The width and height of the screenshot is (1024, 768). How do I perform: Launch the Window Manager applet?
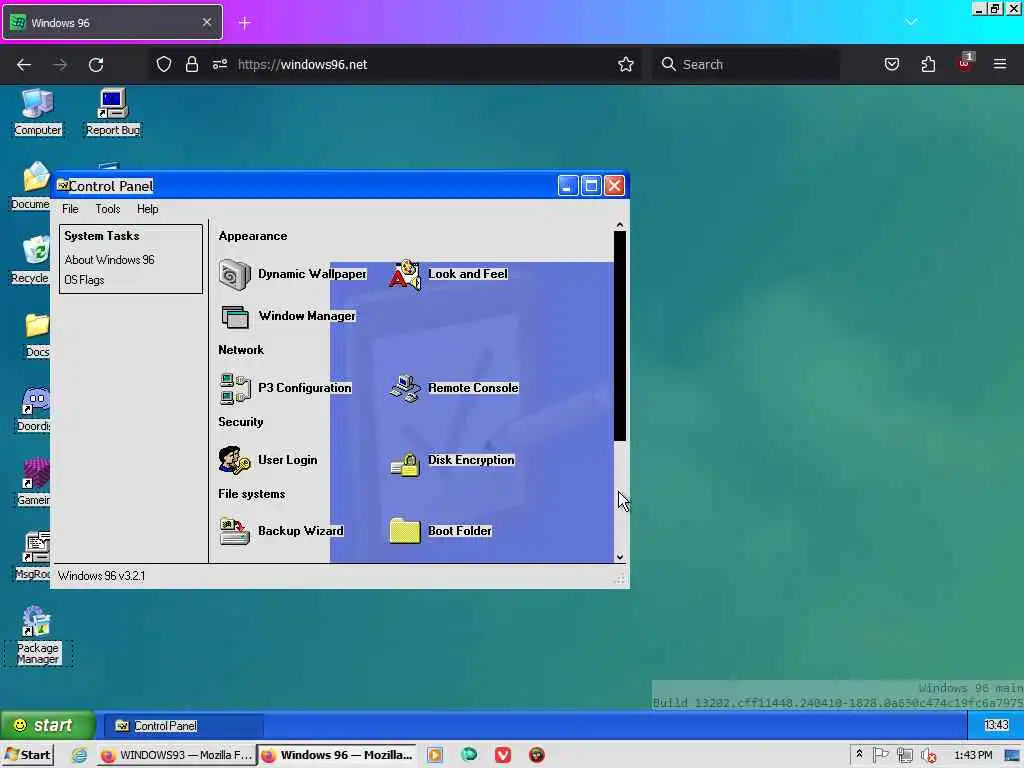click(x=287, y=316)
